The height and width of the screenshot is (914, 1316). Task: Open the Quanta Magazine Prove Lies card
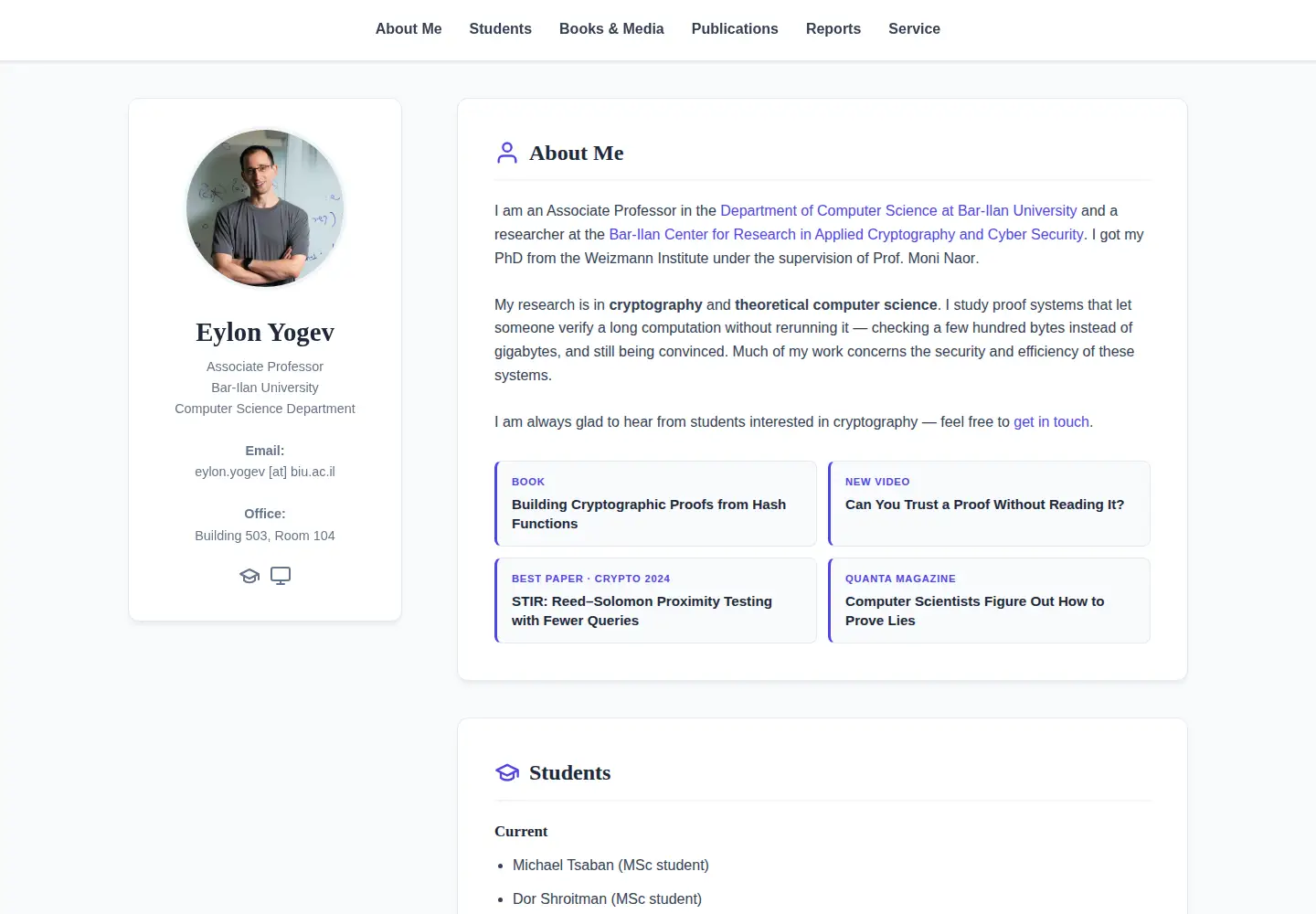point(989,600)
